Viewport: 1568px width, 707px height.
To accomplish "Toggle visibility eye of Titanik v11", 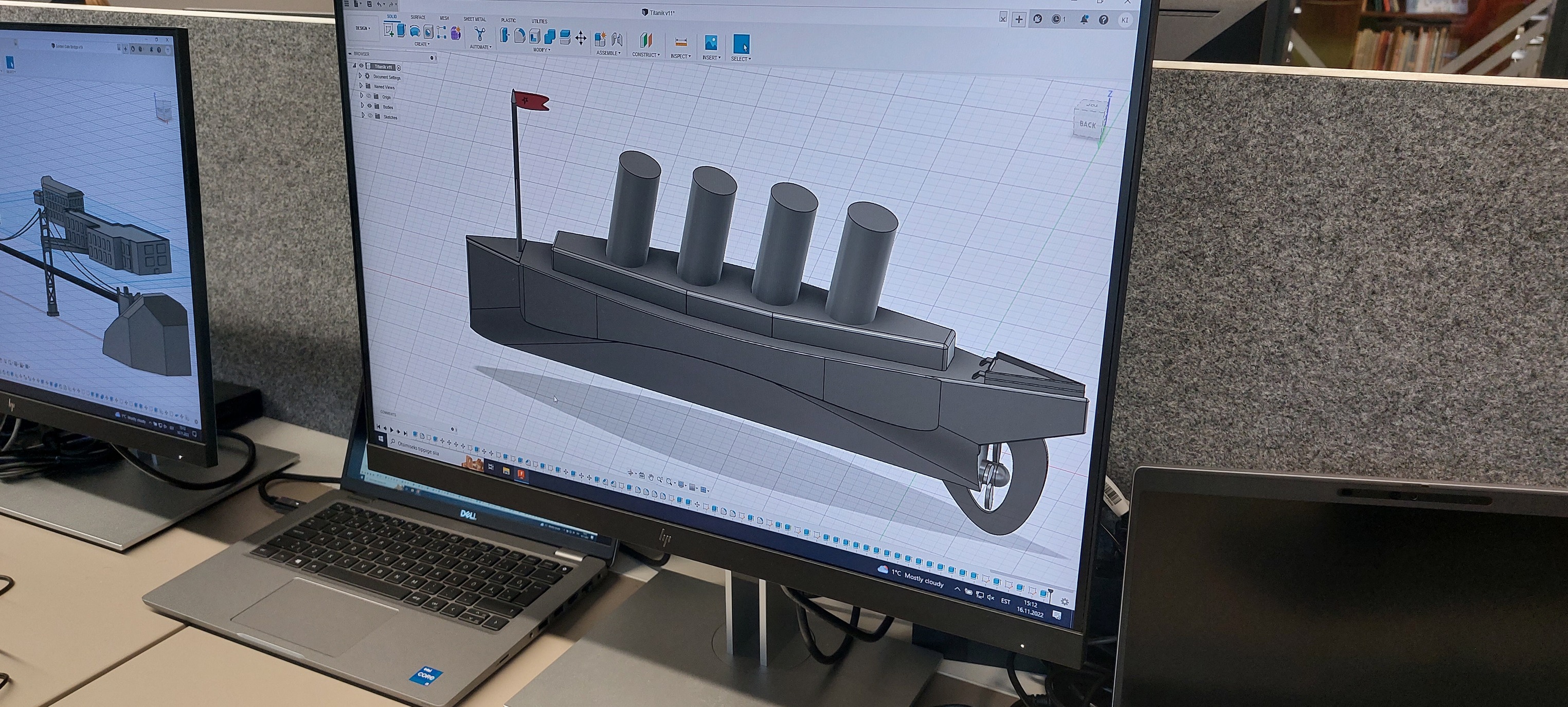I will point(362,66).
